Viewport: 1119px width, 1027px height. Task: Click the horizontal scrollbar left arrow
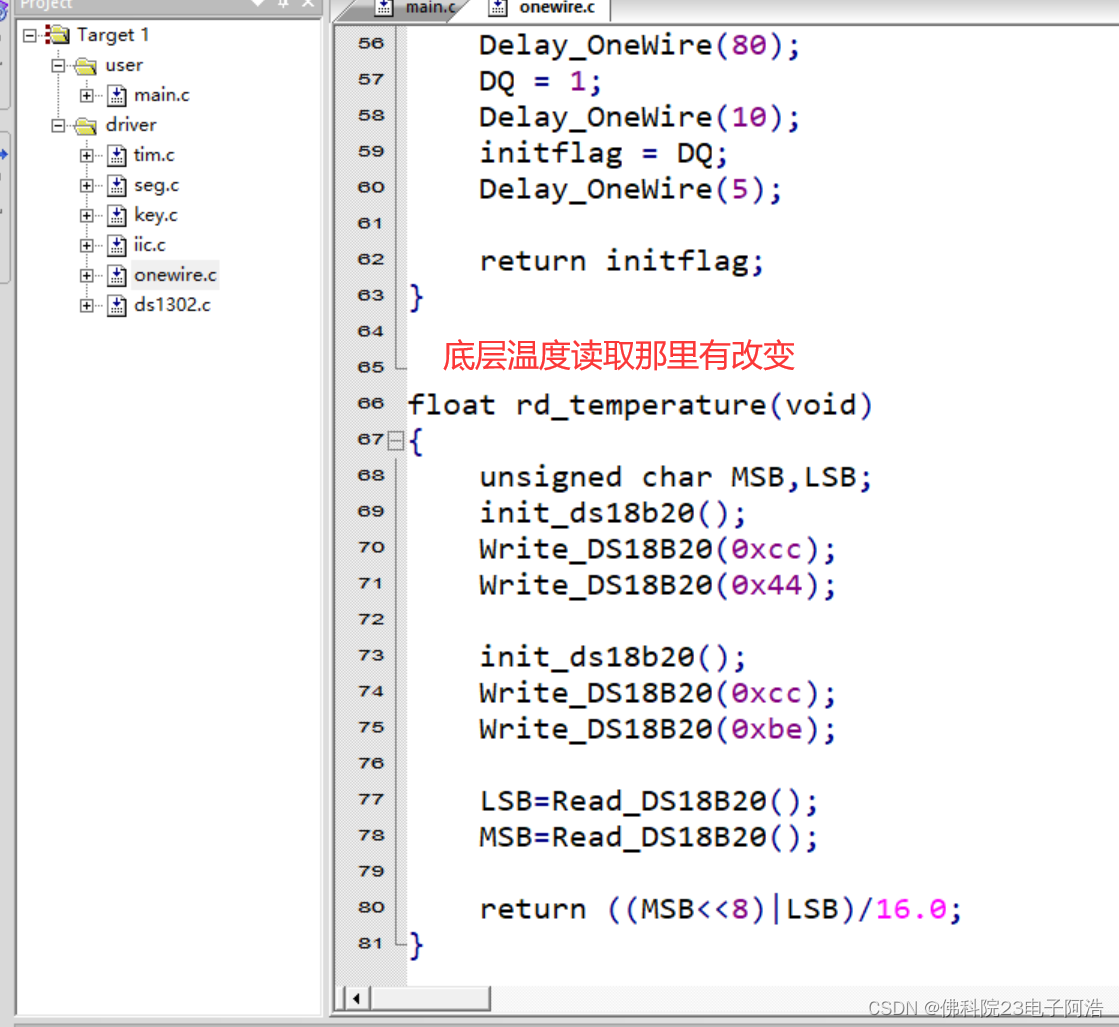click(357, 998)
